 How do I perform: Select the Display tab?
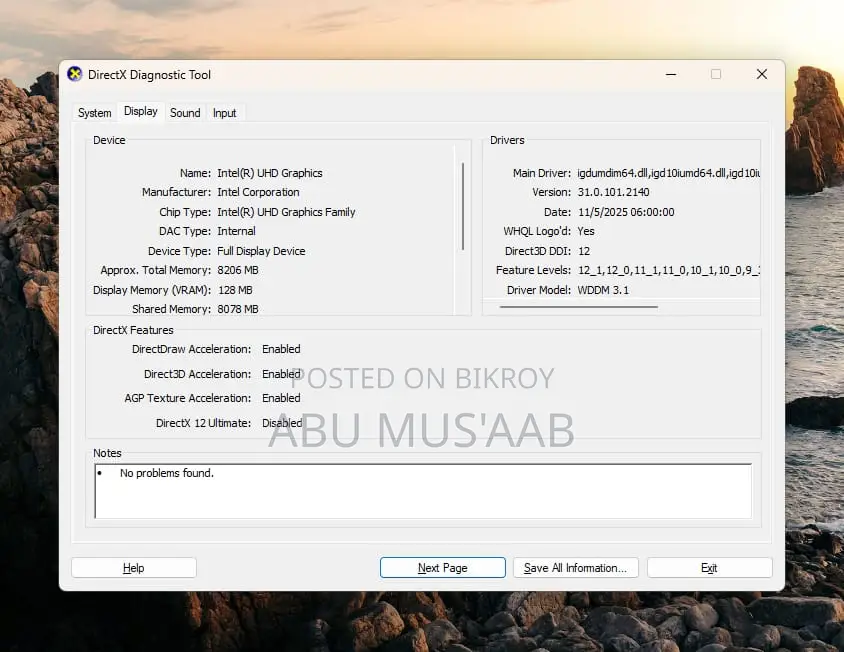pos(141,111)
